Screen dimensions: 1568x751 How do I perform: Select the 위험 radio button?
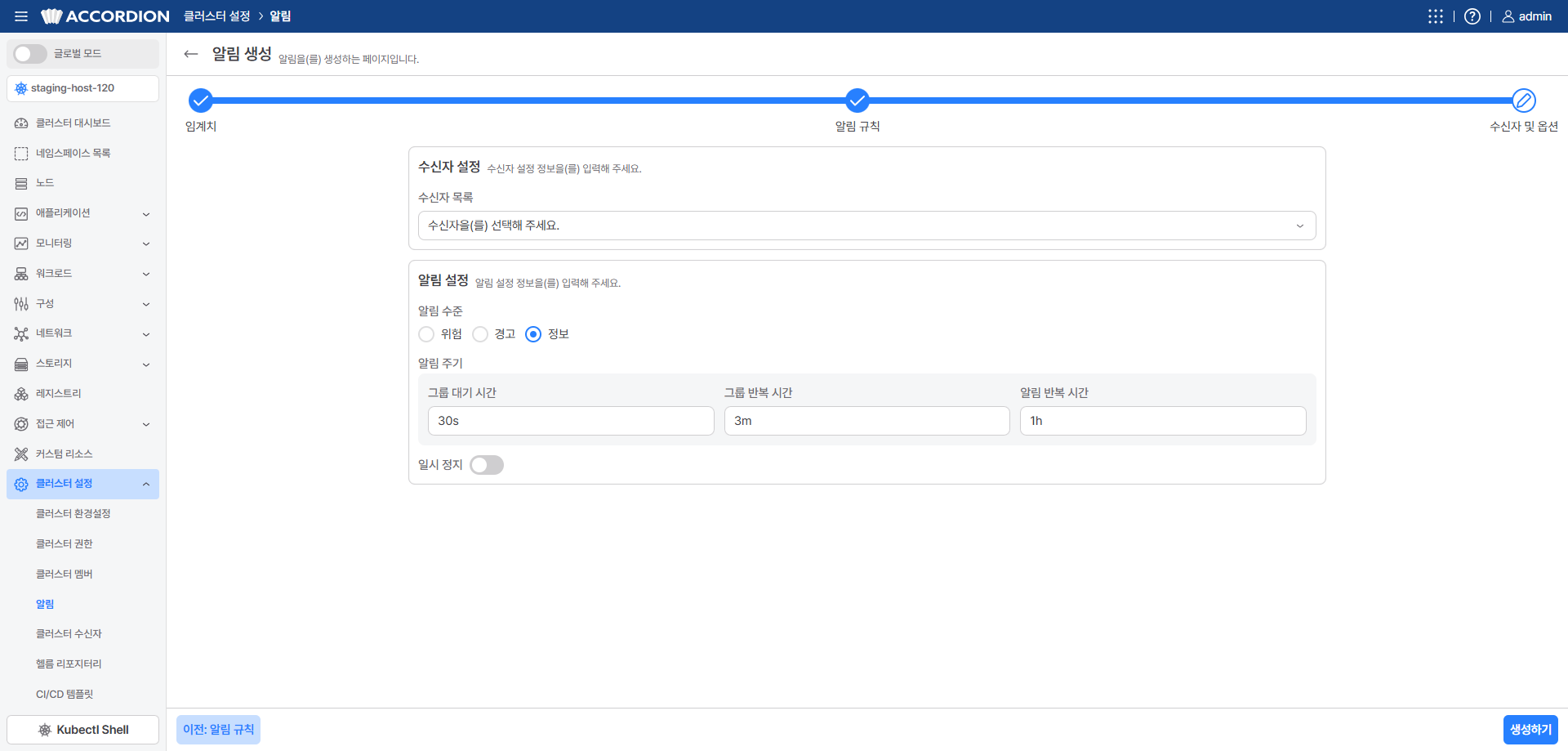click(426, 334)
